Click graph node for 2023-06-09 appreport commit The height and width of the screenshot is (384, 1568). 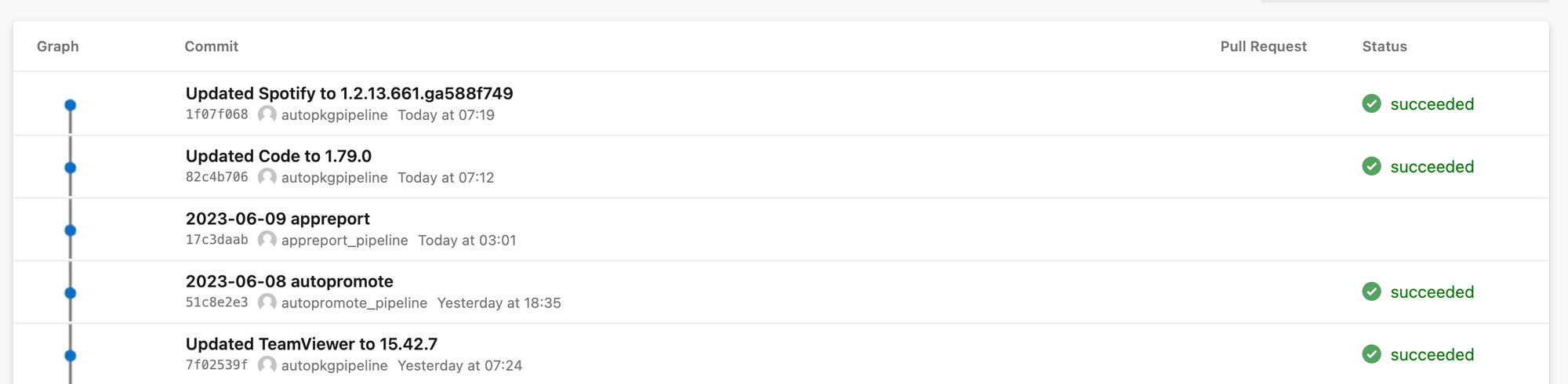70,230
